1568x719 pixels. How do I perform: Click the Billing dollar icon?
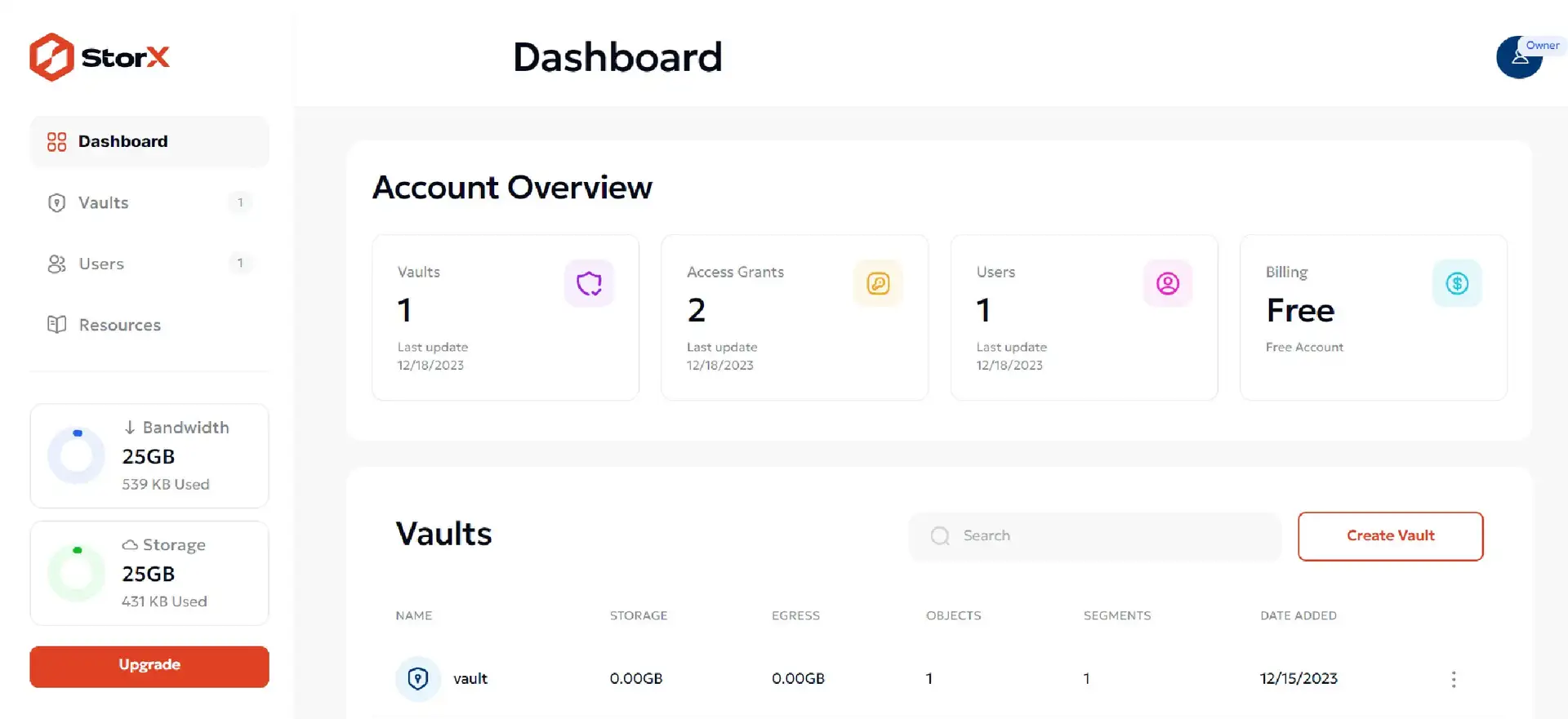point(1456,283)
